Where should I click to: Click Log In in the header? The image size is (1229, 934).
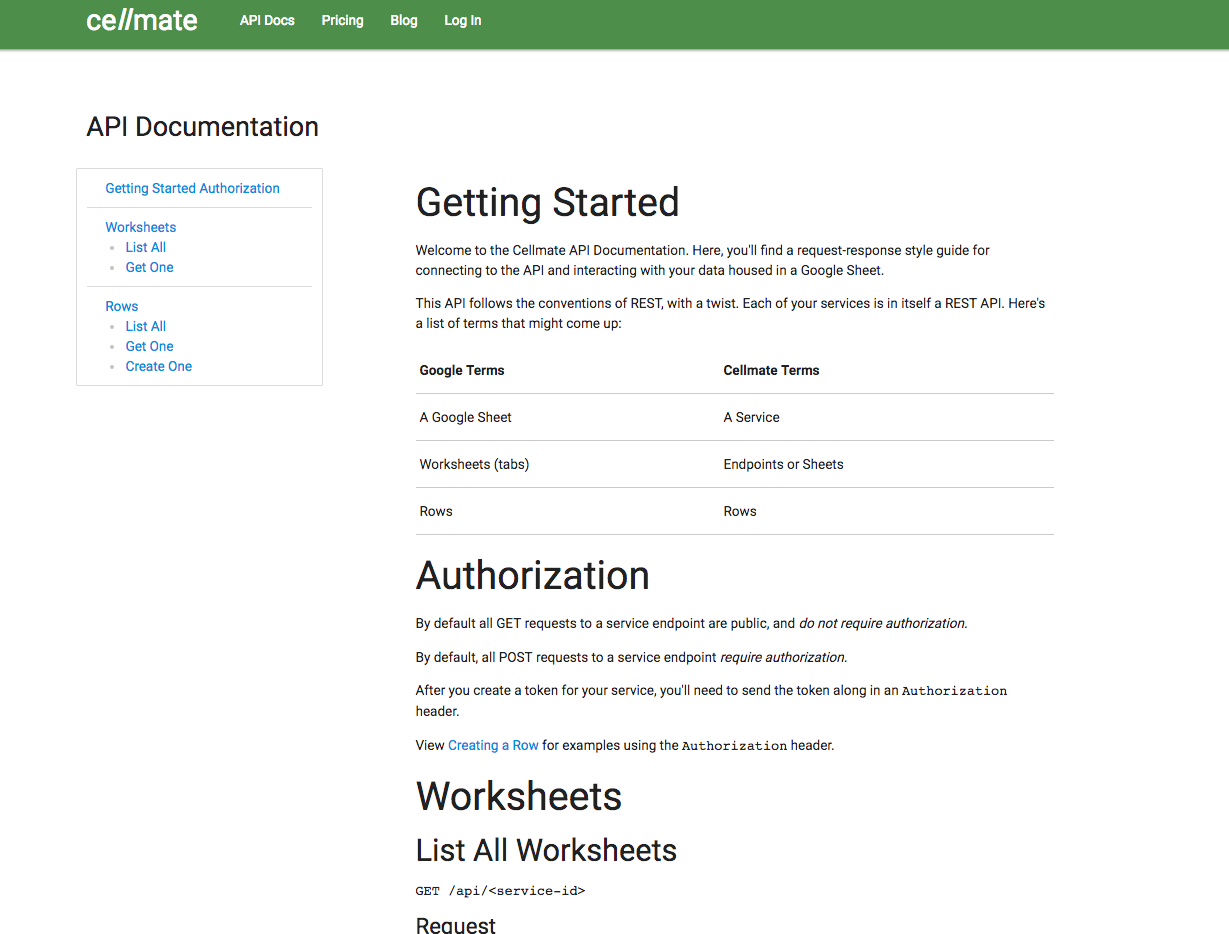462,20
